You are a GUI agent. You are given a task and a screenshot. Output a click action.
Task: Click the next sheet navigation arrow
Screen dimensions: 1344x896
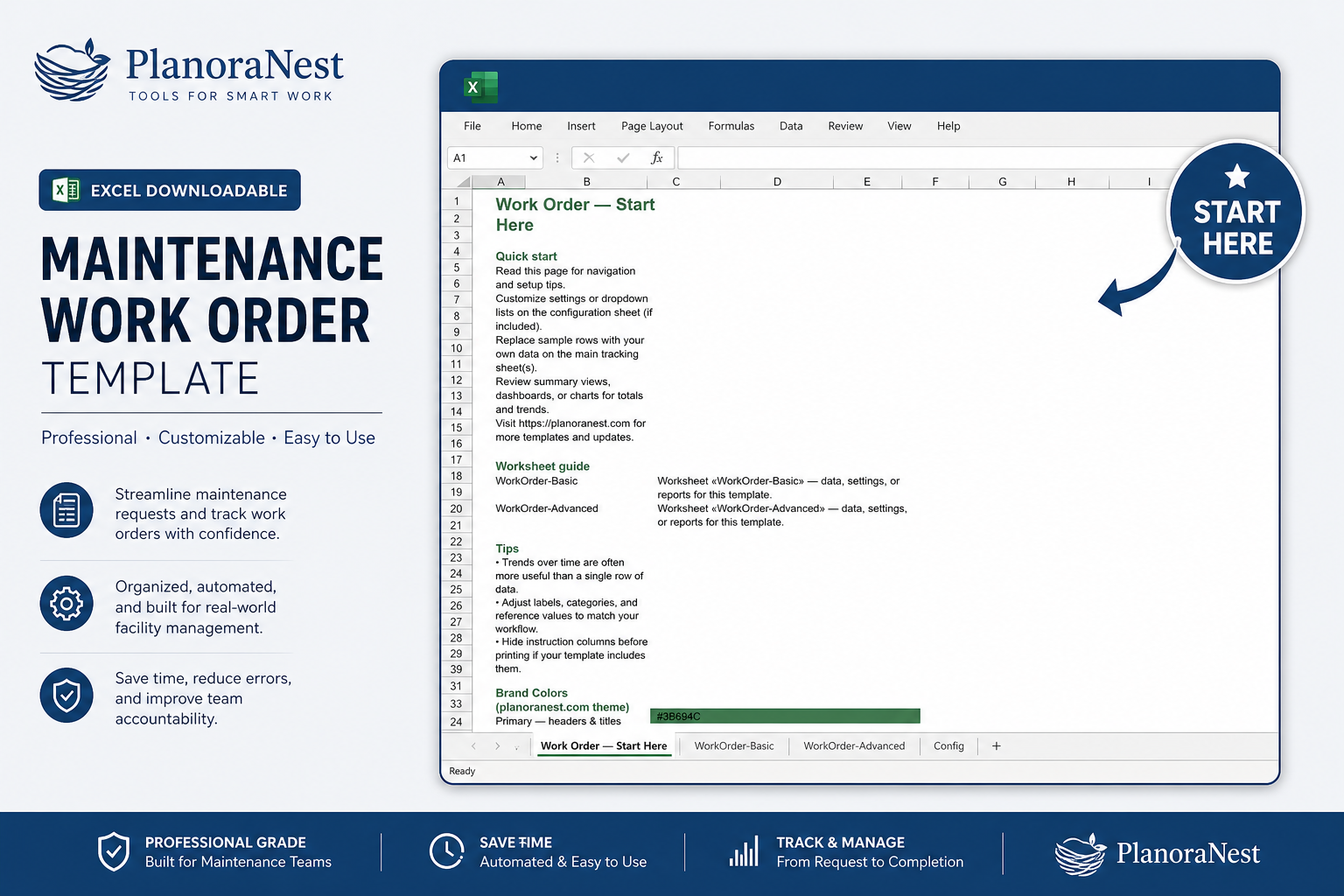(x=497, y=746)
